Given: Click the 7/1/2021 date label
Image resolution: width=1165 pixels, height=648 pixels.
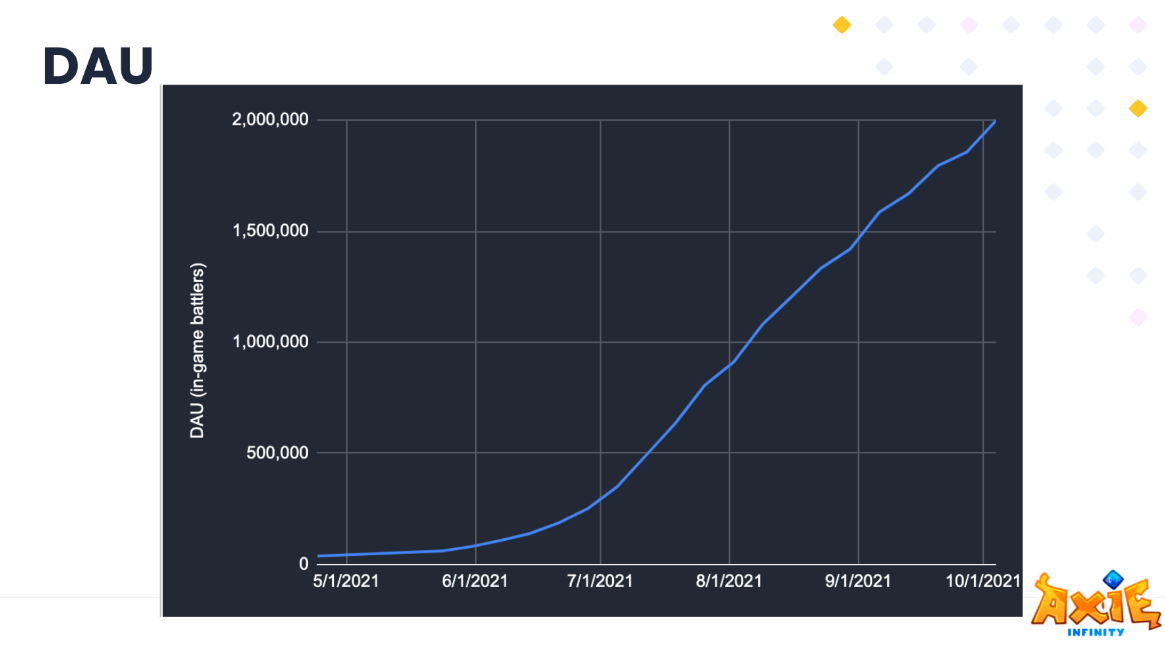Looking at the screenshot, I should click(x=600, y=581).
